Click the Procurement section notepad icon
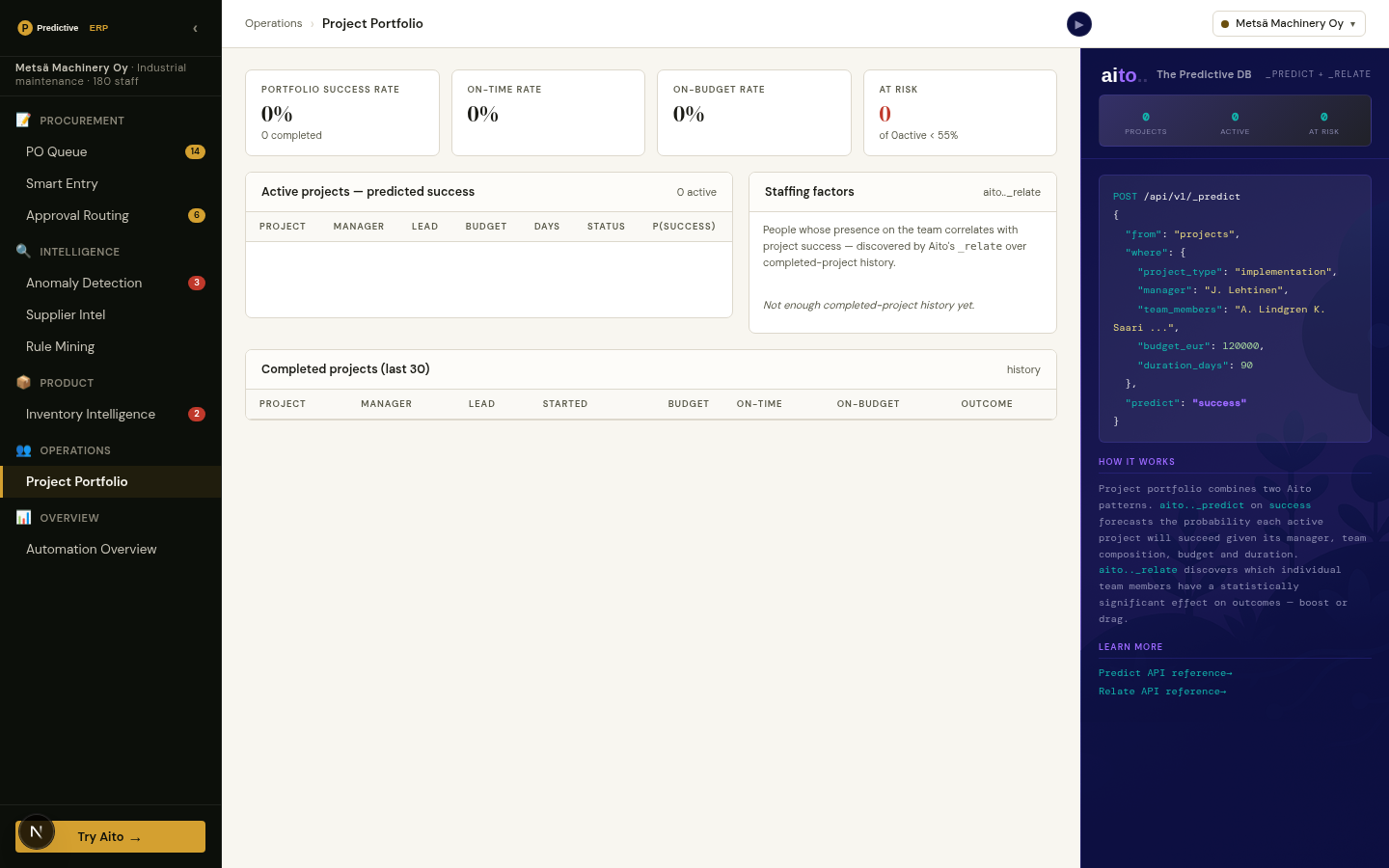Viewport: 1389px width, 868px height. [23, 121]
